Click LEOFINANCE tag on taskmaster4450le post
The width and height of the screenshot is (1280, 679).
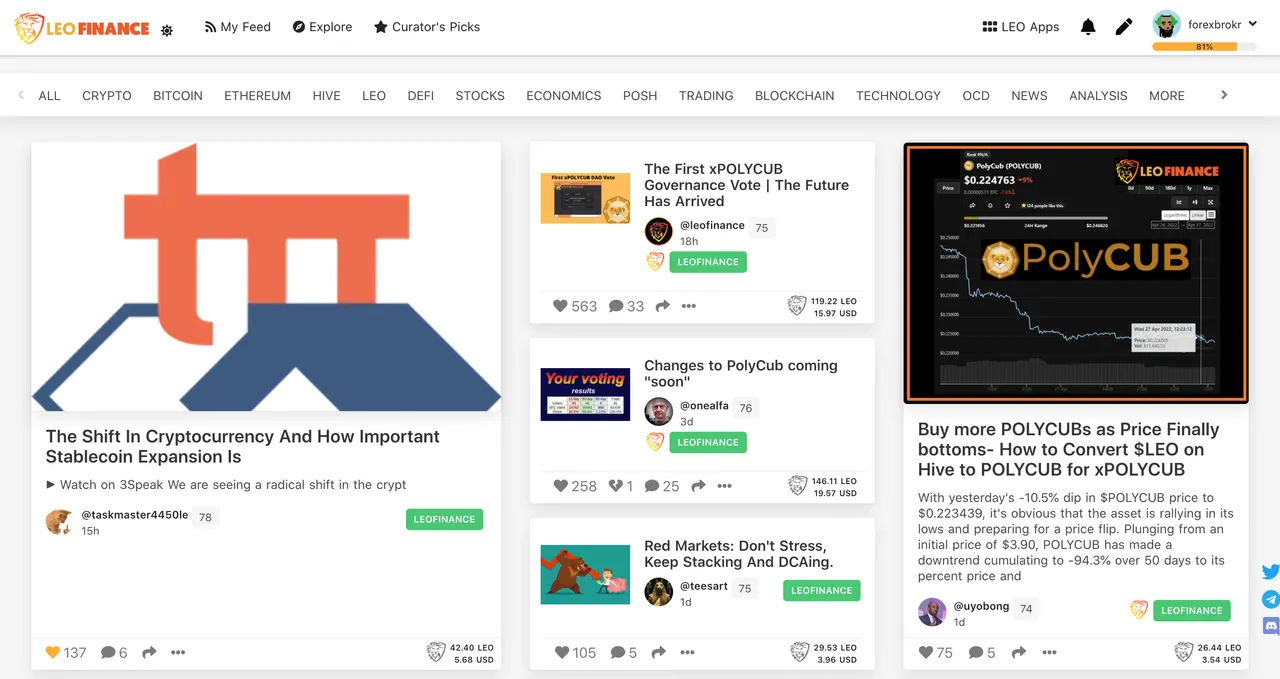[x=444, y=519]
